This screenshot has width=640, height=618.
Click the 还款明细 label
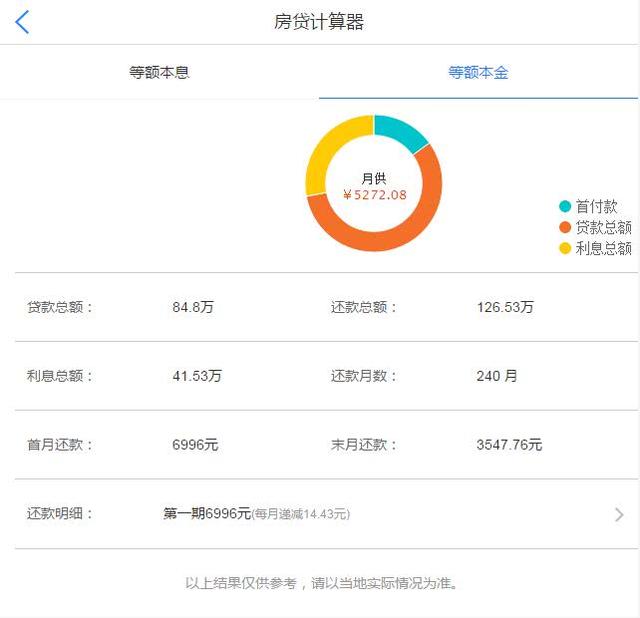[x=60, y=514]
